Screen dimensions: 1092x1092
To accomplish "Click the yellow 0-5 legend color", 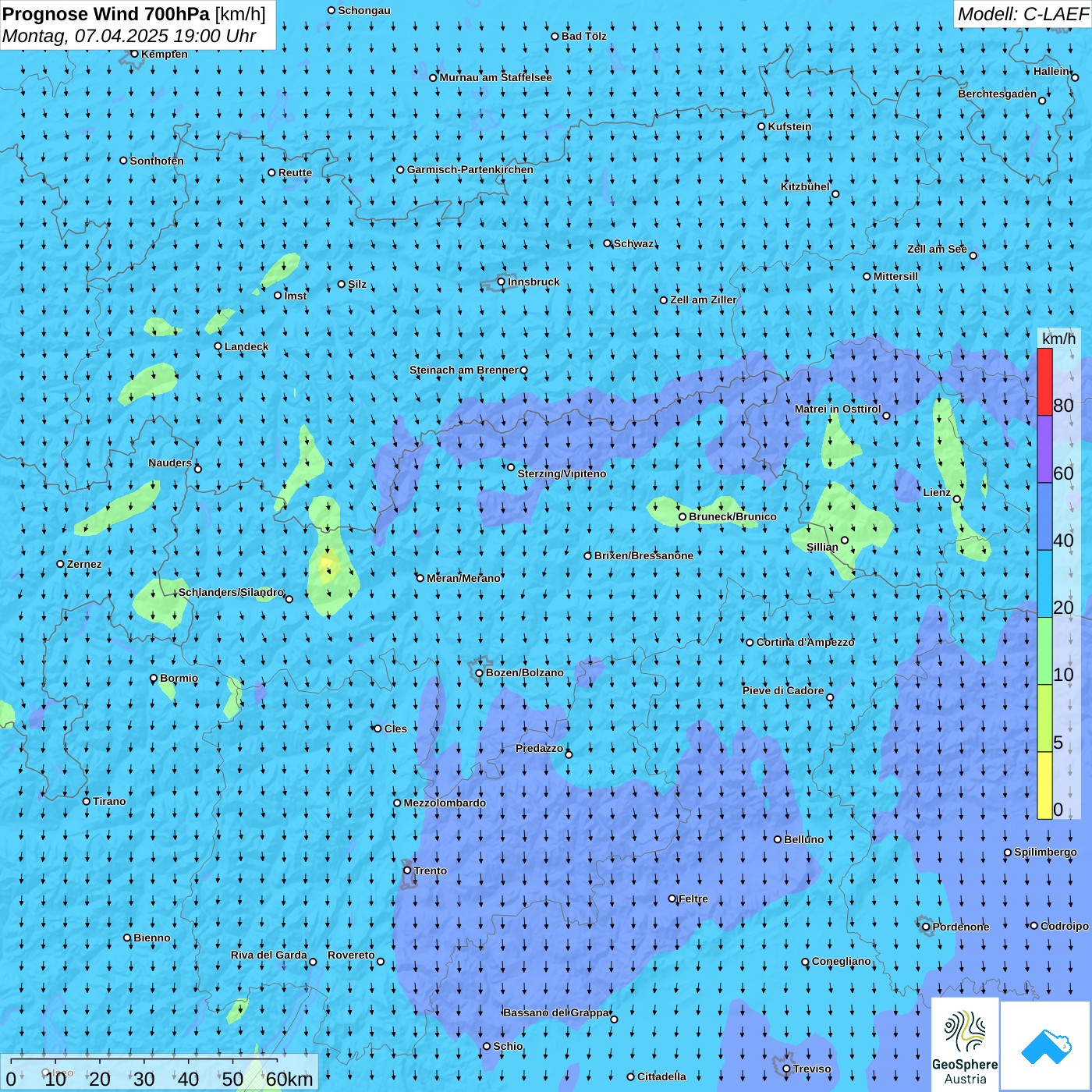I will click(x=1044, y=785).
